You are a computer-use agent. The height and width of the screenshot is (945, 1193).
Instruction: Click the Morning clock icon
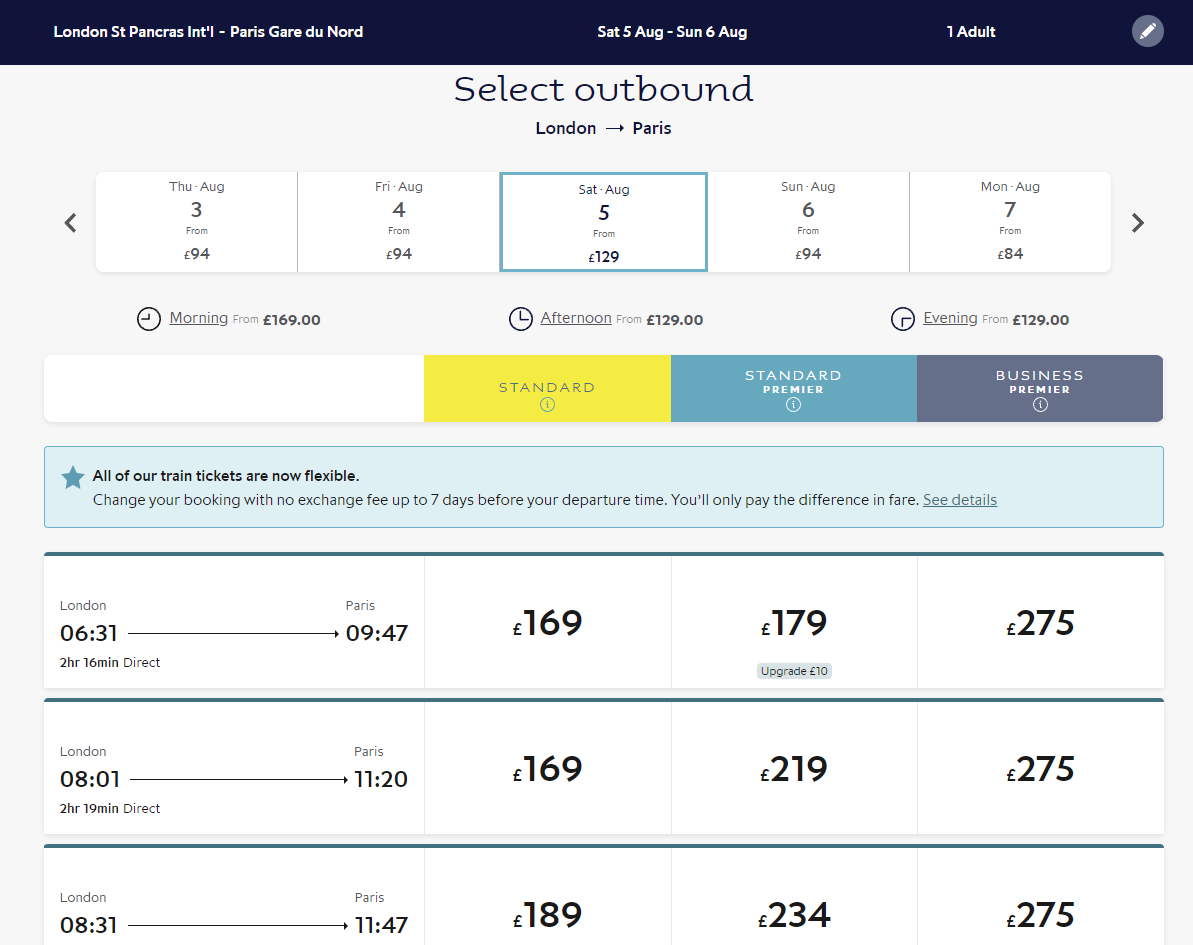tap(149, 320)
